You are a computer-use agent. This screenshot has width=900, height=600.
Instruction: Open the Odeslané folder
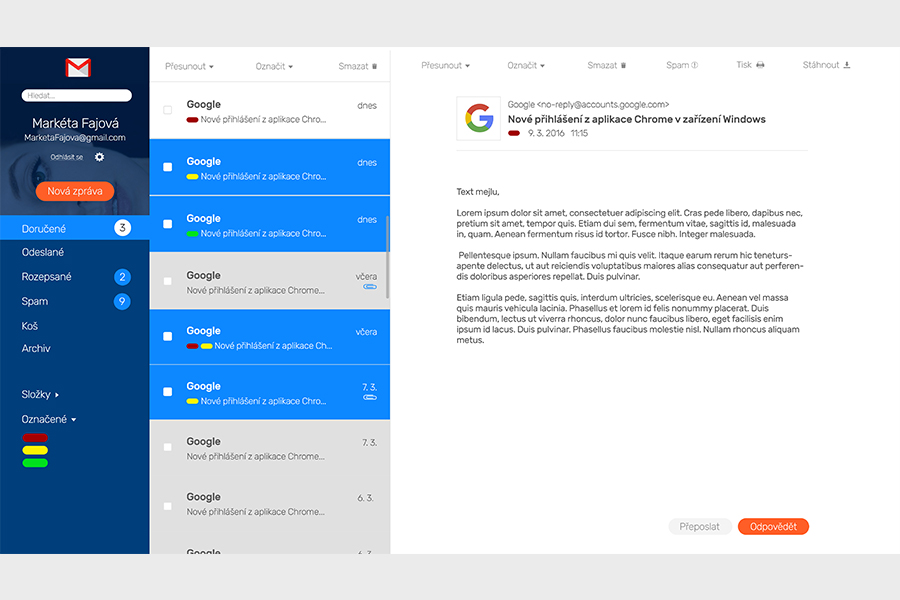coord(43,253)
